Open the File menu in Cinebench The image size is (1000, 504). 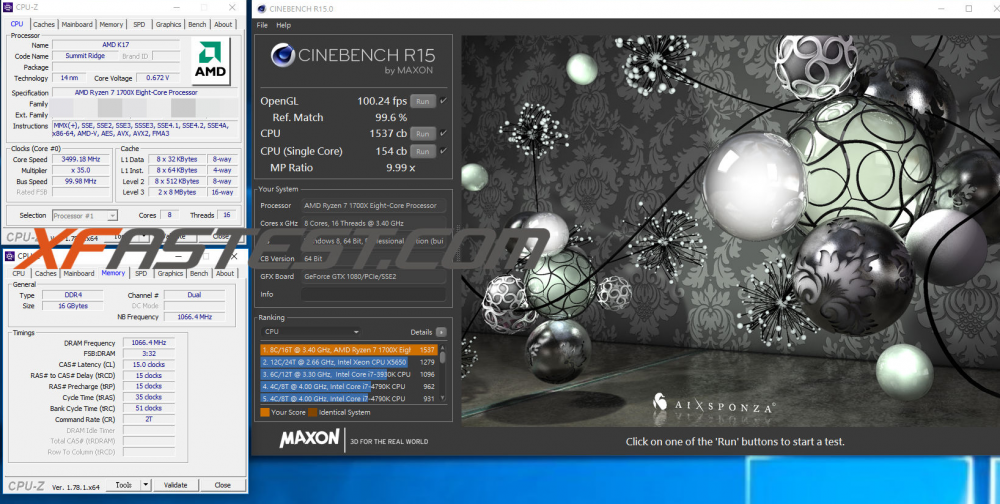(x=262, y=26)
